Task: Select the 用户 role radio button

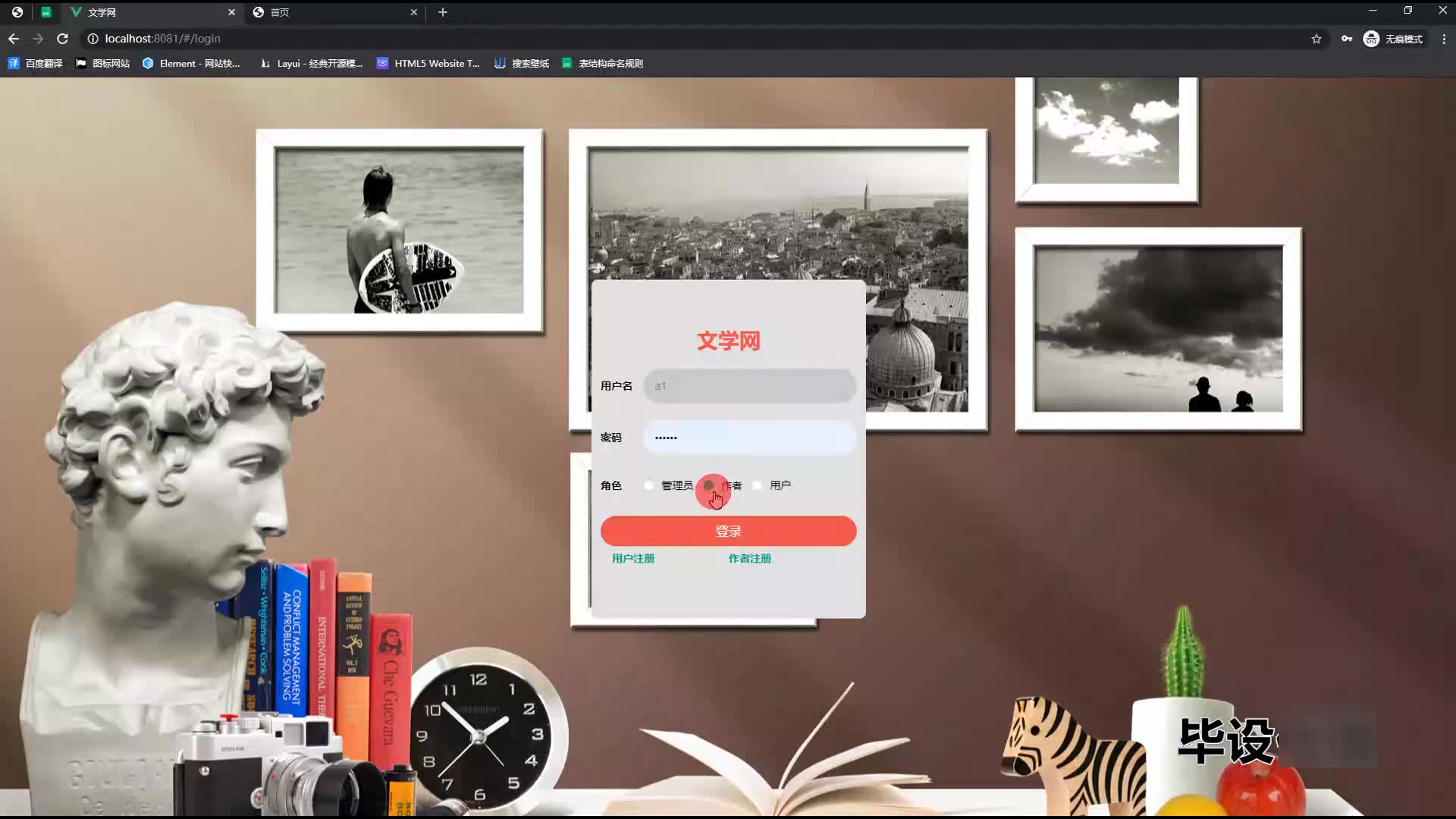Action: 758,485
